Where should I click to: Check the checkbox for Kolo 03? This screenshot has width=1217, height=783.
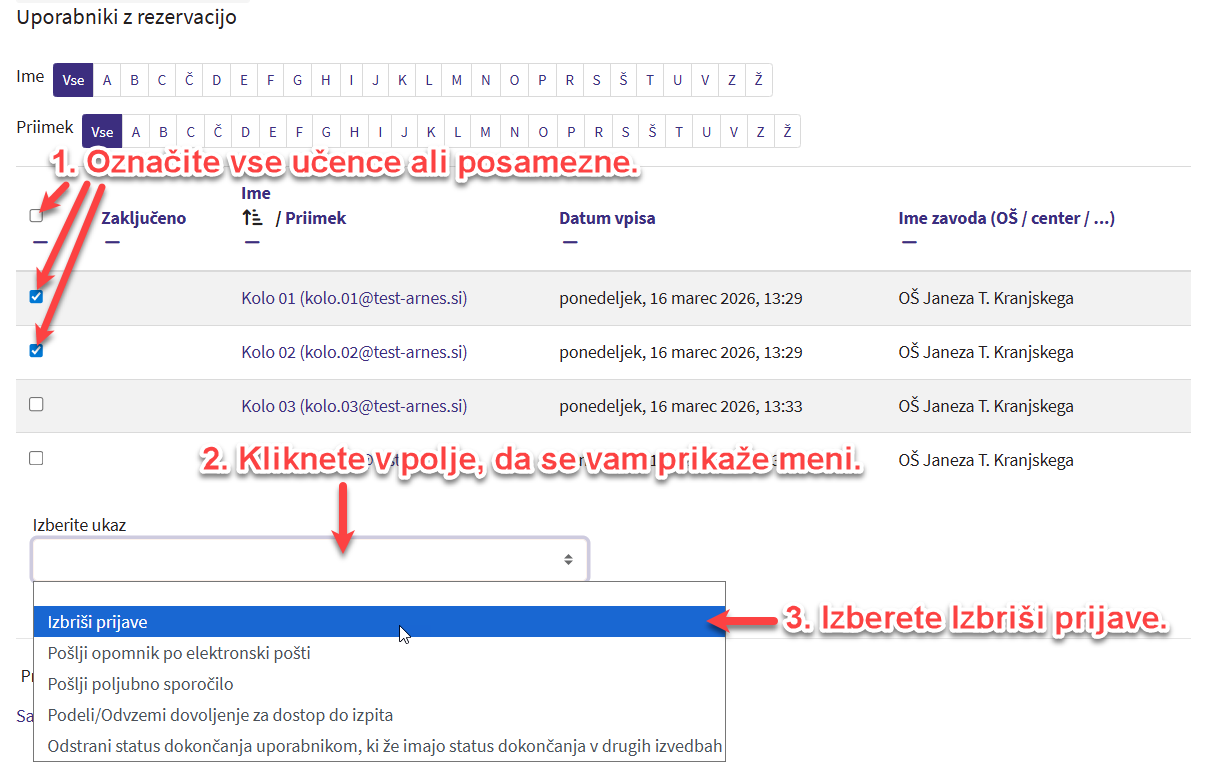coord(37,405)
